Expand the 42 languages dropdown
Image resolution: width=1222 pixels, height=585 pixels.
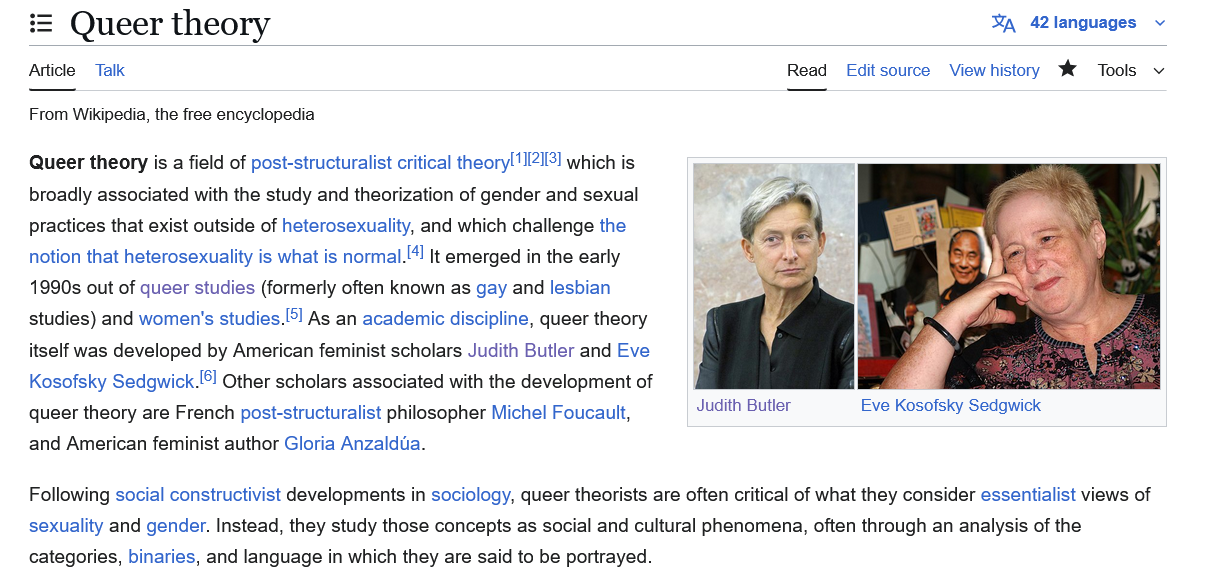(1097, 23)
